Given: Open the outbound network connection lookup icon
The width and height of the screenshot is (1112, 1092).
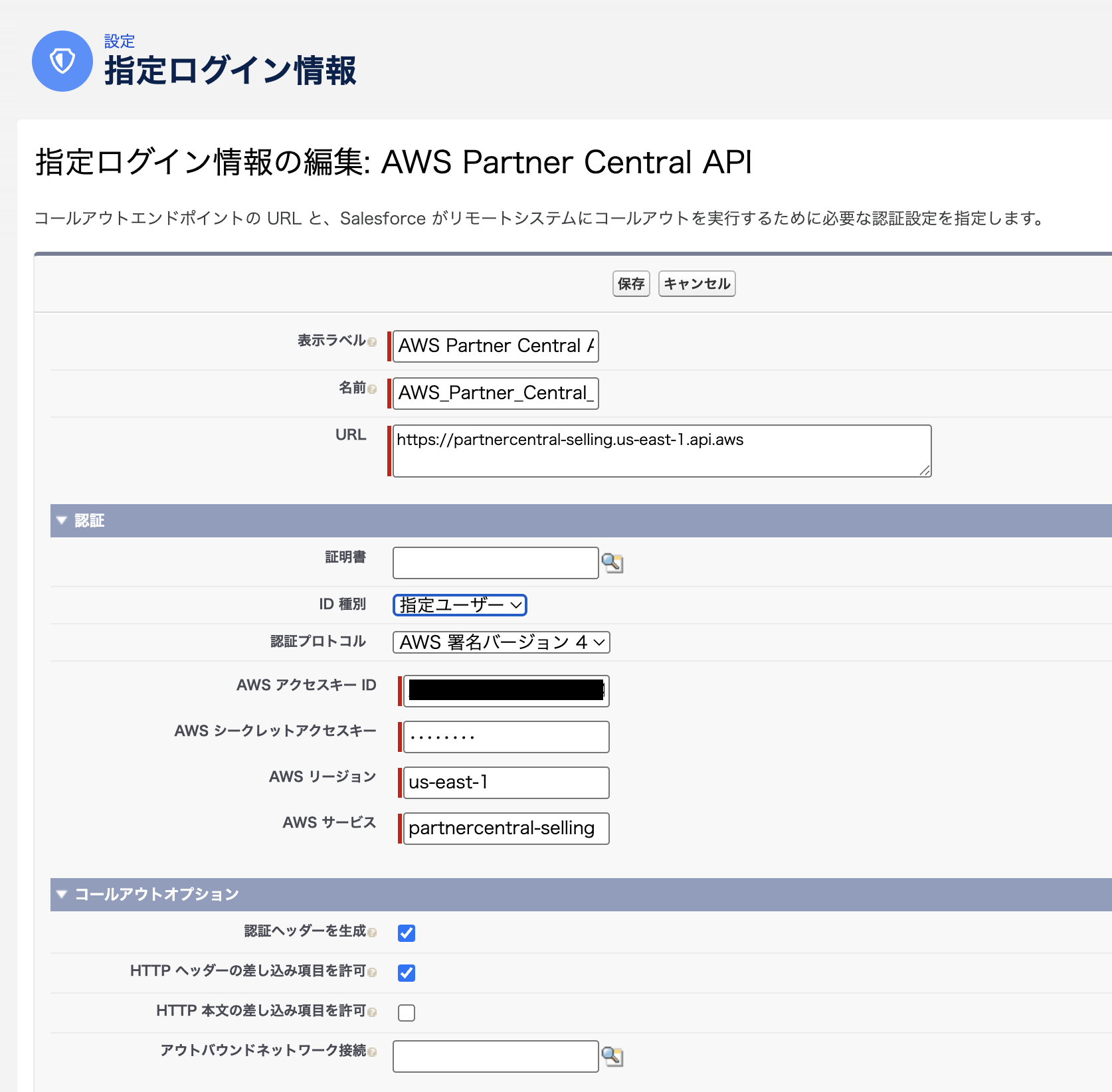Looking at the screenshot, I should tap(612, 1056).
